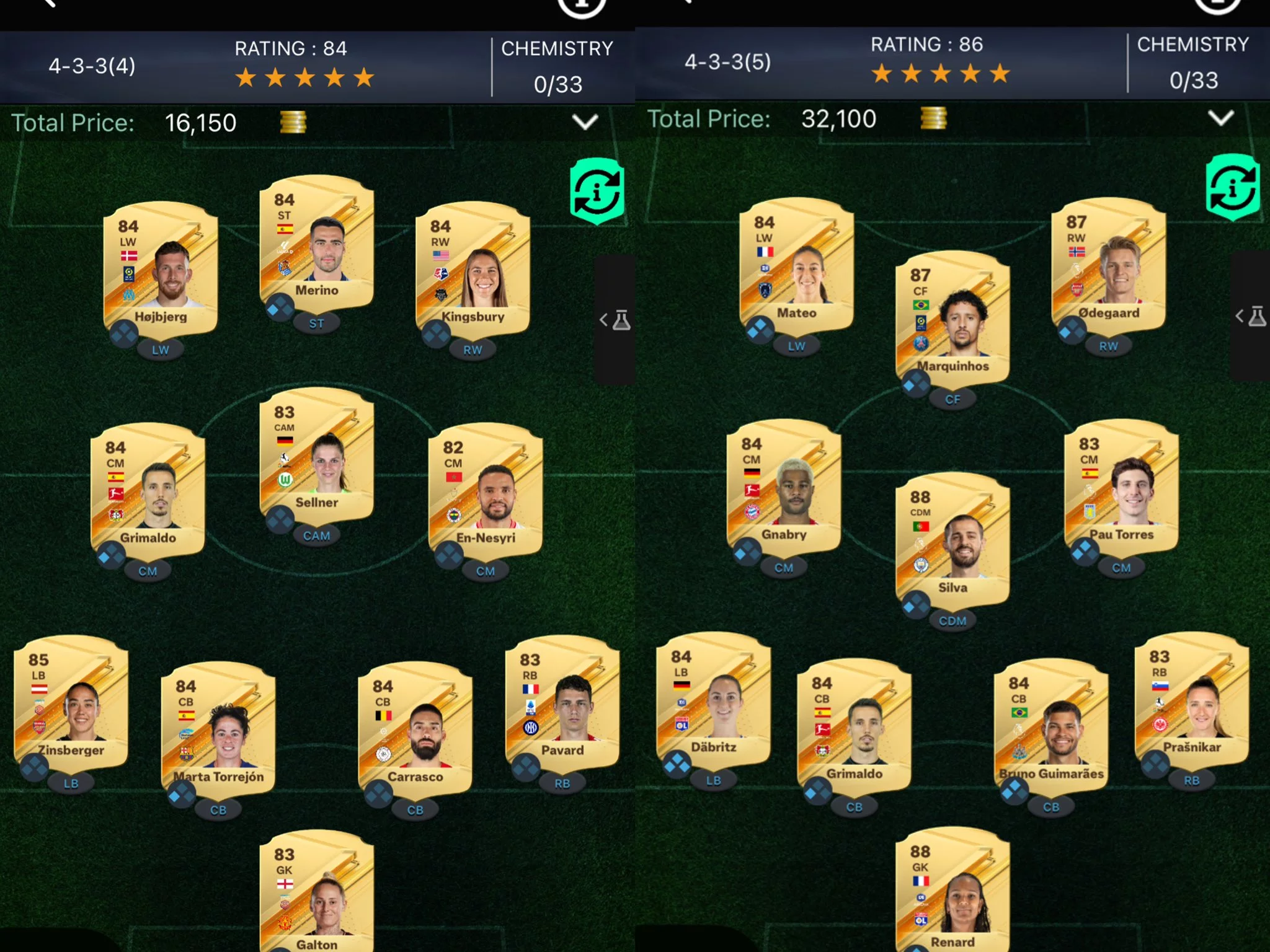Open the flask side panel on the left squad
Viewport: 1270px width, 952px height.
pos(615,320)
